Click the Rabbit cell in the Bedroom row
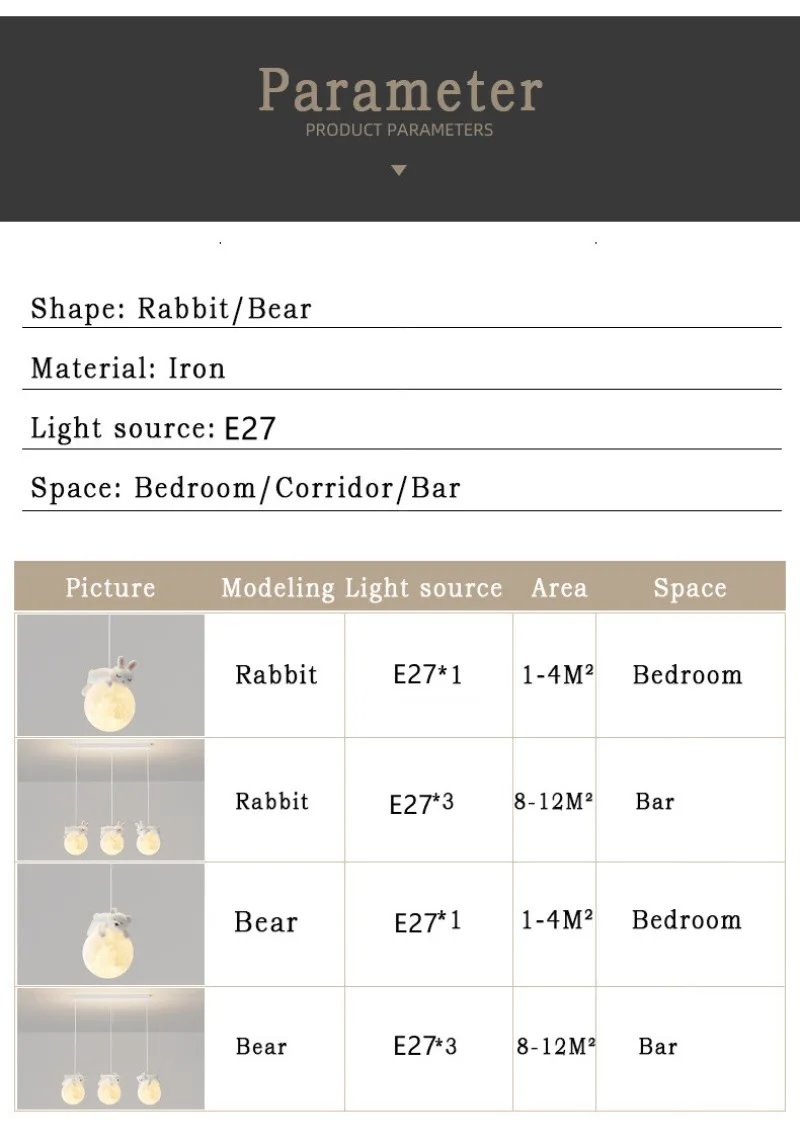 tap(276, 675)
